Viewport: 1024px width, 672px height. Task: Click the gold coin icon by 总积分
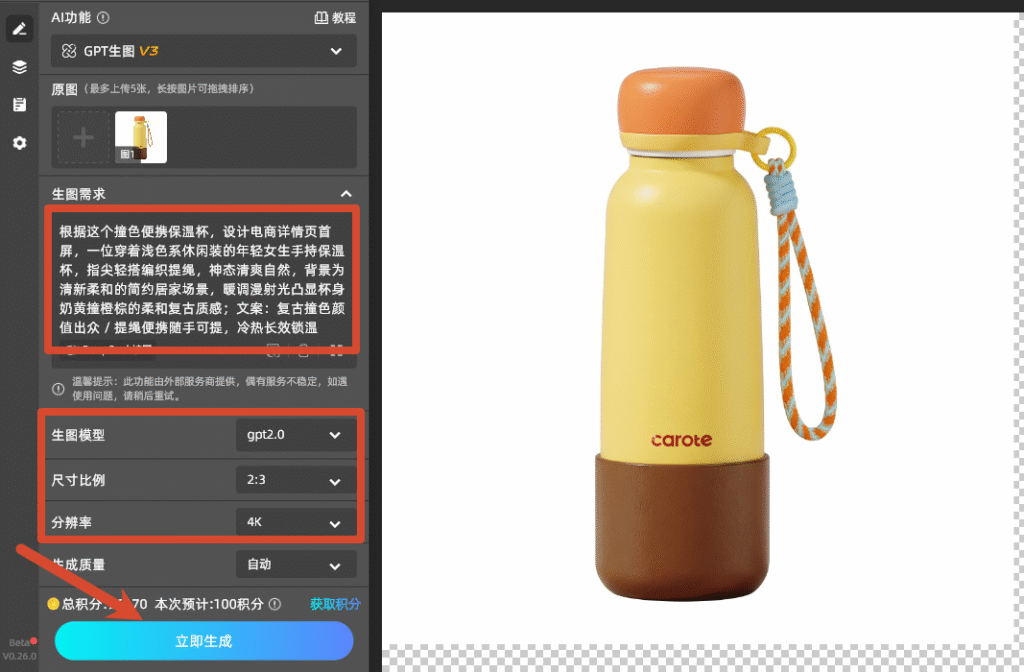pos(54,604)
